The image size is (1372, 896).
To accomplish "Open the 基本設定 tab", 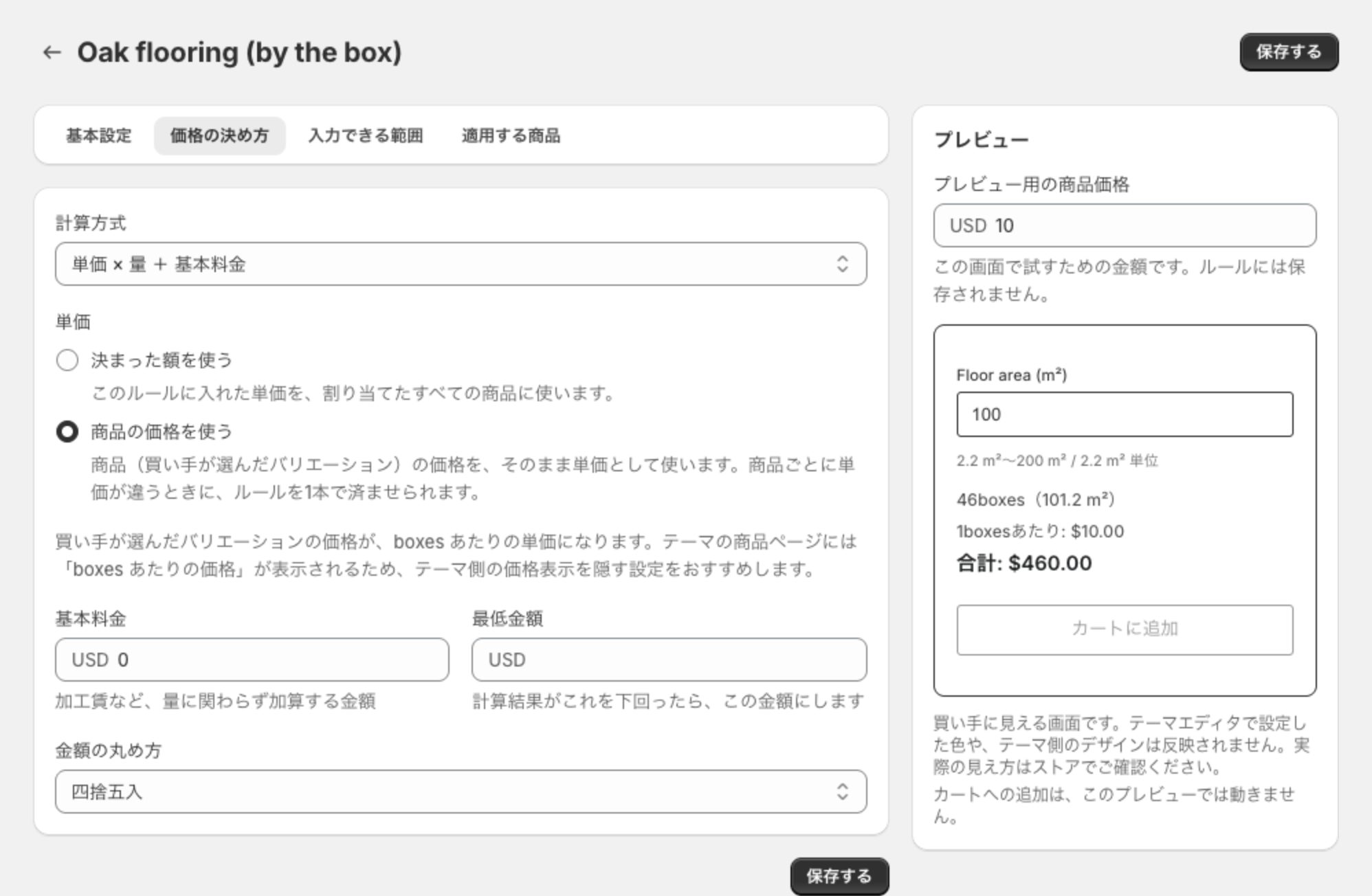I will pos(98,135).
